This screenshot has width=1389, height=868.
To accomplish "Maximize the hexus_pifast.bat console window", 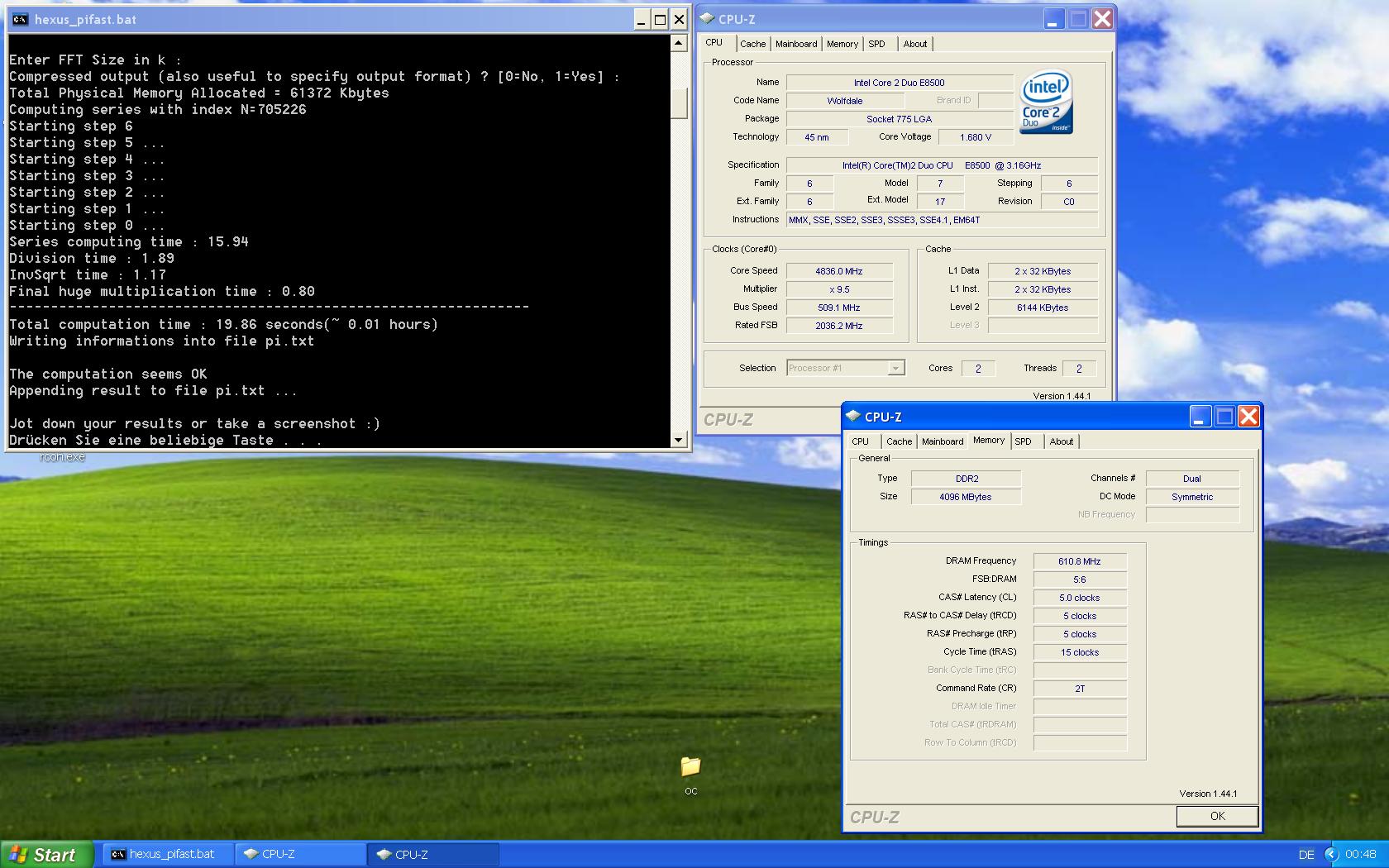I will click(660, 19).
